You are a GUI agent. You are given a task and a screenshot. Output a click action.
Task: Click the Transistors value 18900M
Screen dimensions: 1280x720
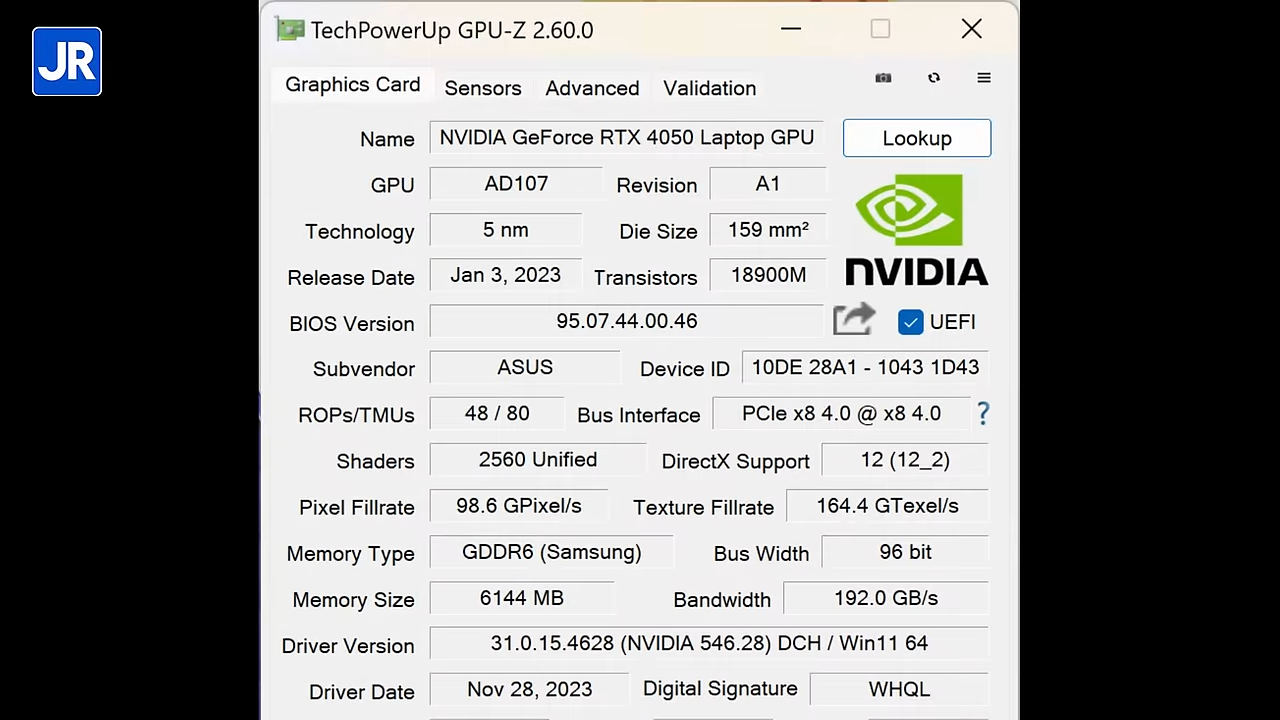(x=768, y=276)
